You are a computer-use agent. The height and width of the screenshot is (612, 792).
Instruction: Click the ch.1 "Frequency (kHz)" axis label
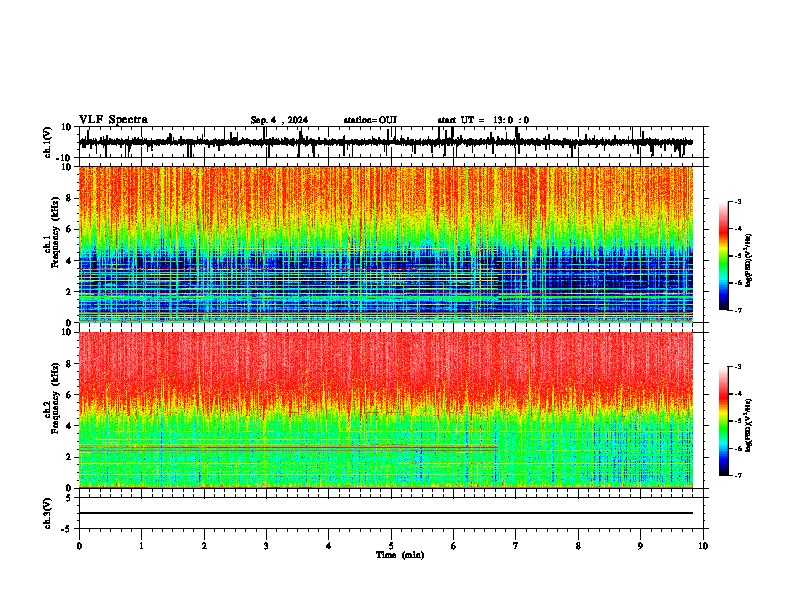point(56,233)
